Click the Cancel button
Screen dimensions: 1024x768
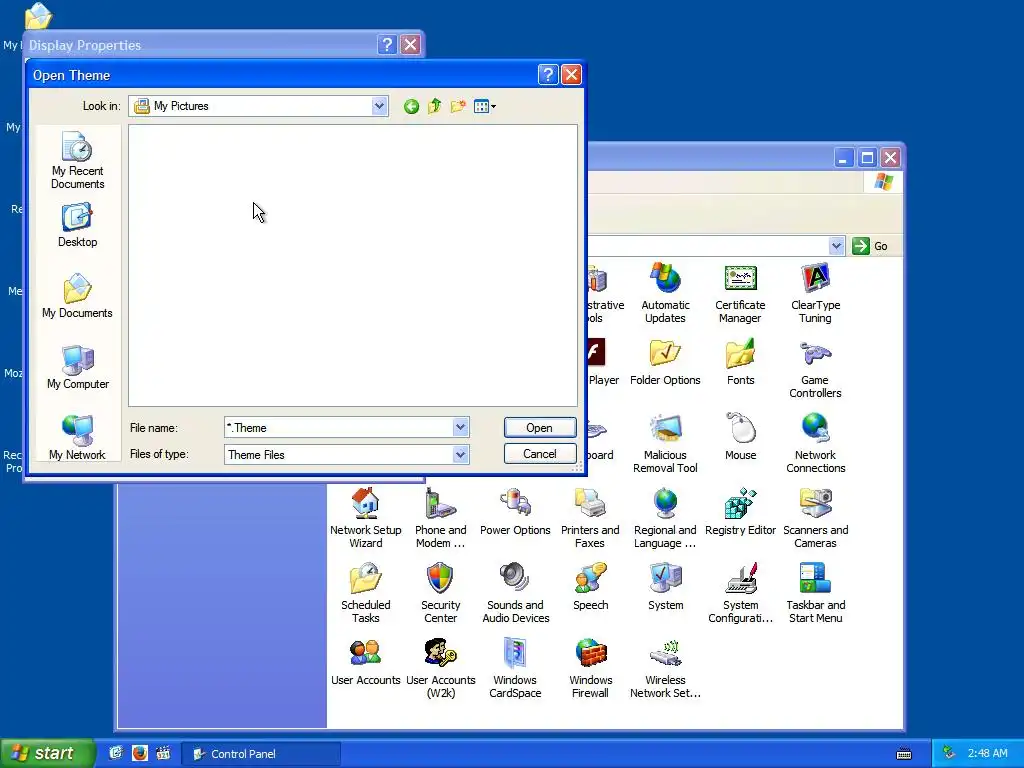(539, 454)
